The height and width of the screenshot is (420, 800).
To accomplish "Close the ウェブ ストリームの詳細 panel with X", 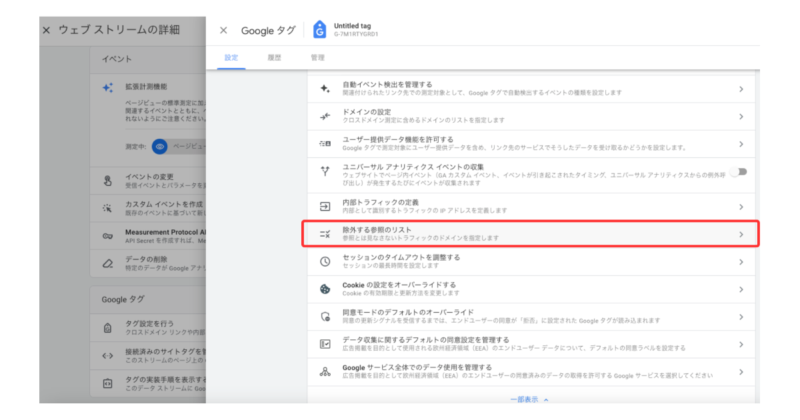I will [46, 30].
